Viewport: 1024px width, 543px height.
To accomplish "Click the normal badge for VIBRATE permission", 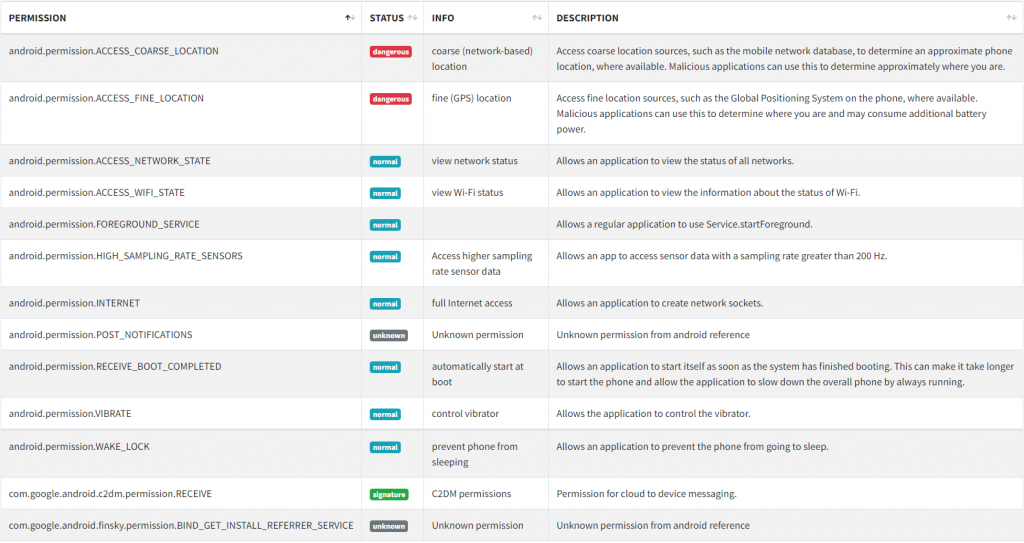I will click(385, 415).
